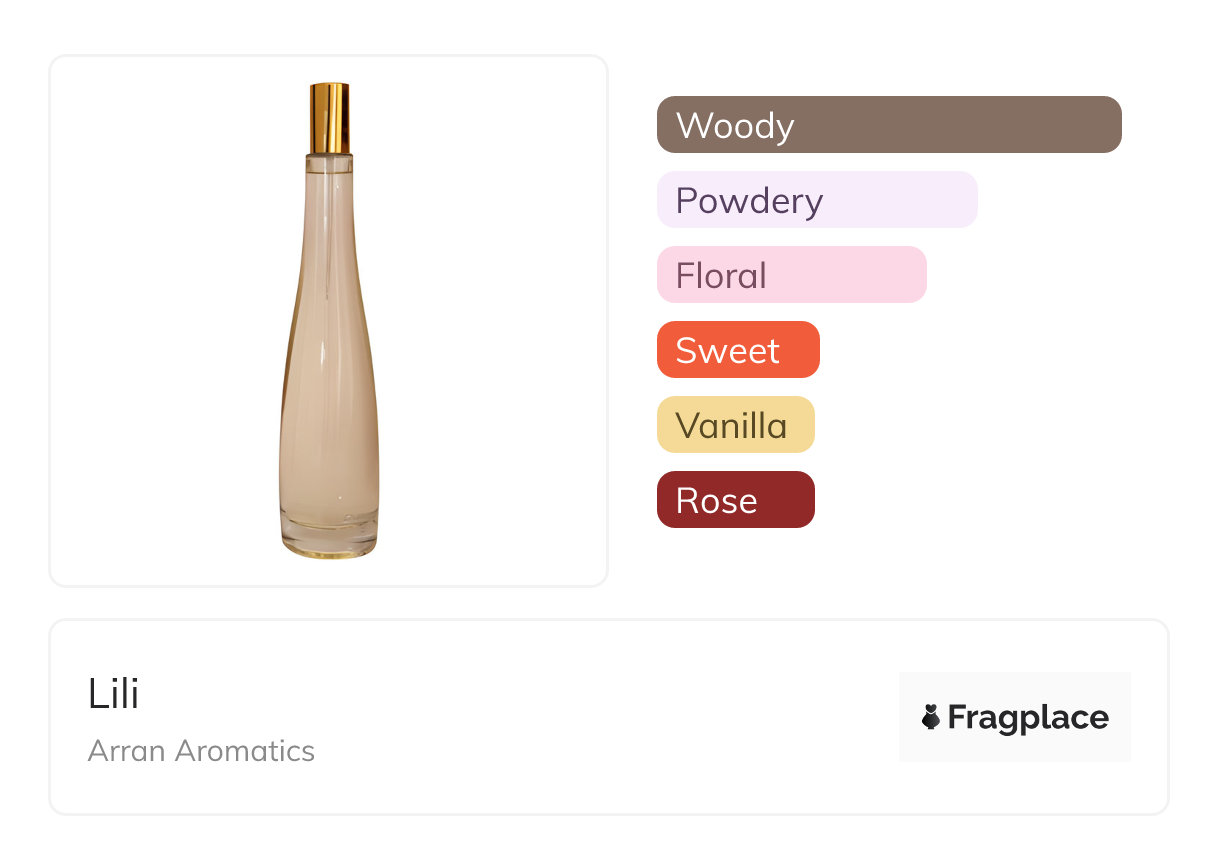Click the Lili fragrance title
This screenshot has height=864, width=1218.
coord(113,694)
